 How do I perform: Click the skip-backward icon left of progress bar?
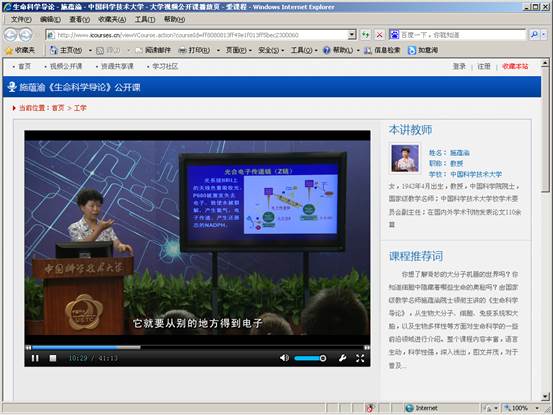tap(28, 347)
